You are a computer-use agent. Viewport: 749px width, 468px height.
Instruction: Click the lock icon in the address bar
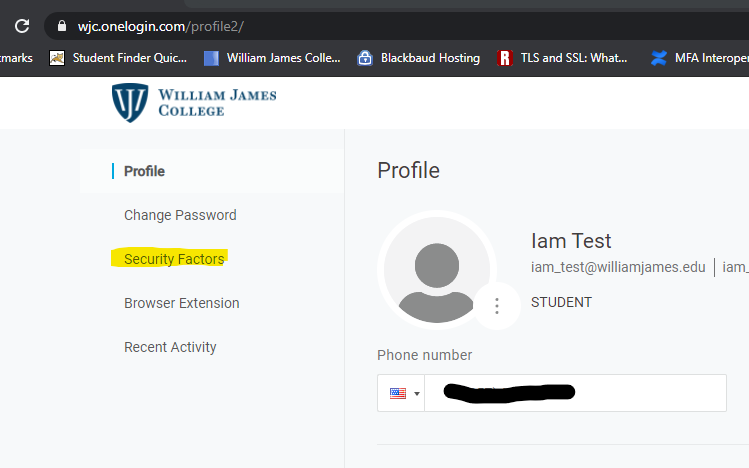point(62,26)
